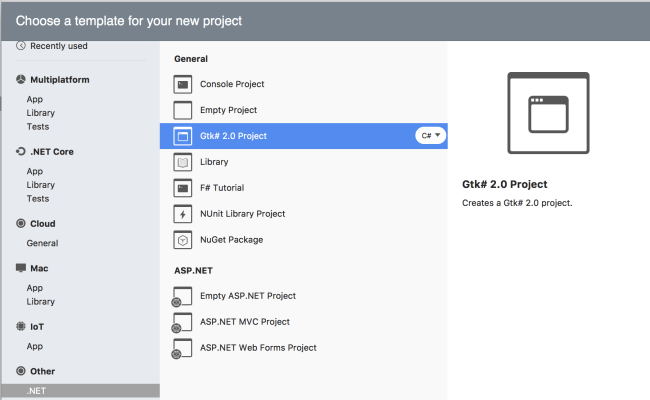650x400 pixels.
Task: Click the NUnit Library Project lightning icon
Action: tap(182, 214)
